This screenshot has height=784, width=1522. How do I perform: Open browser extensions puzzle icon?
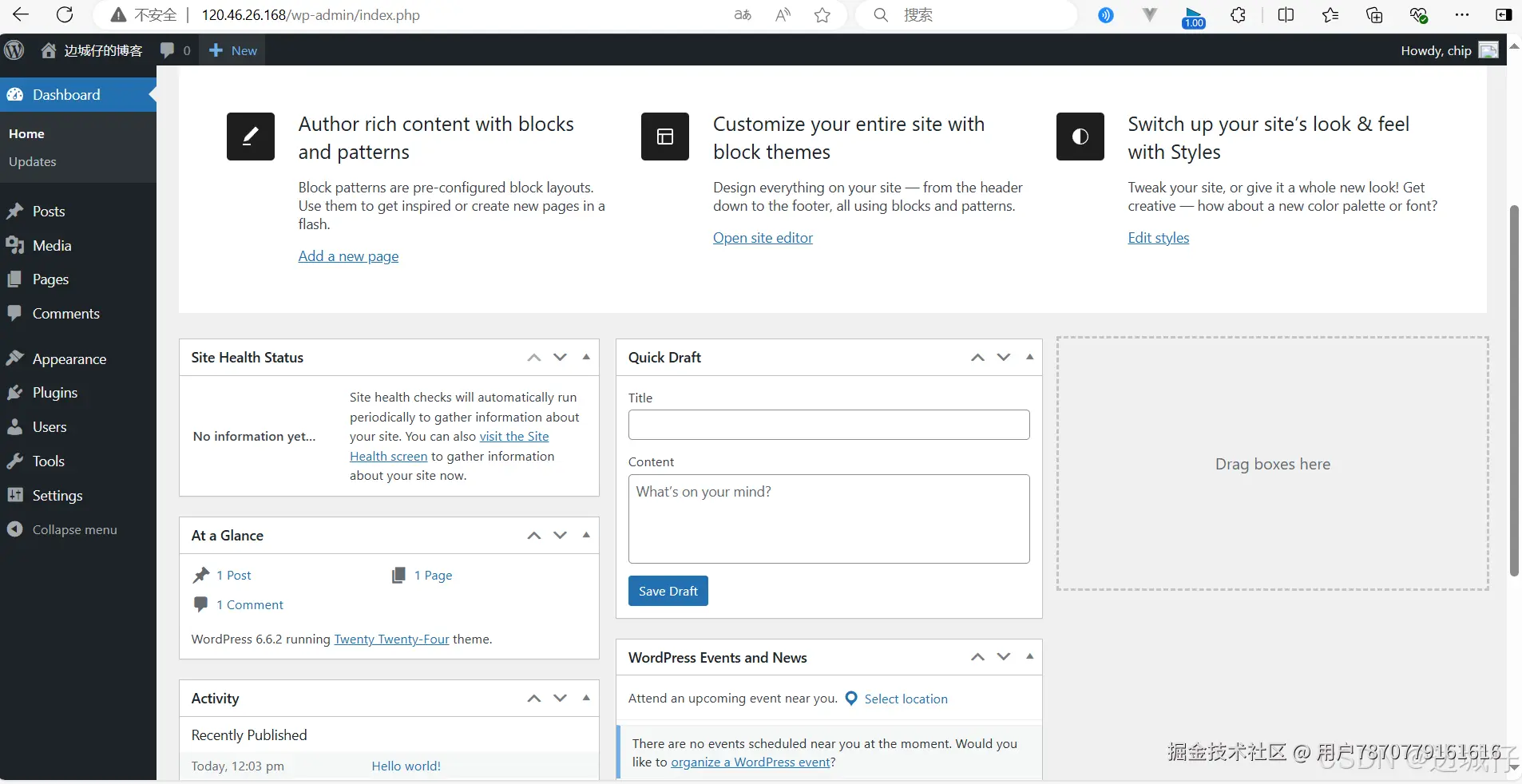[1238, 14]
